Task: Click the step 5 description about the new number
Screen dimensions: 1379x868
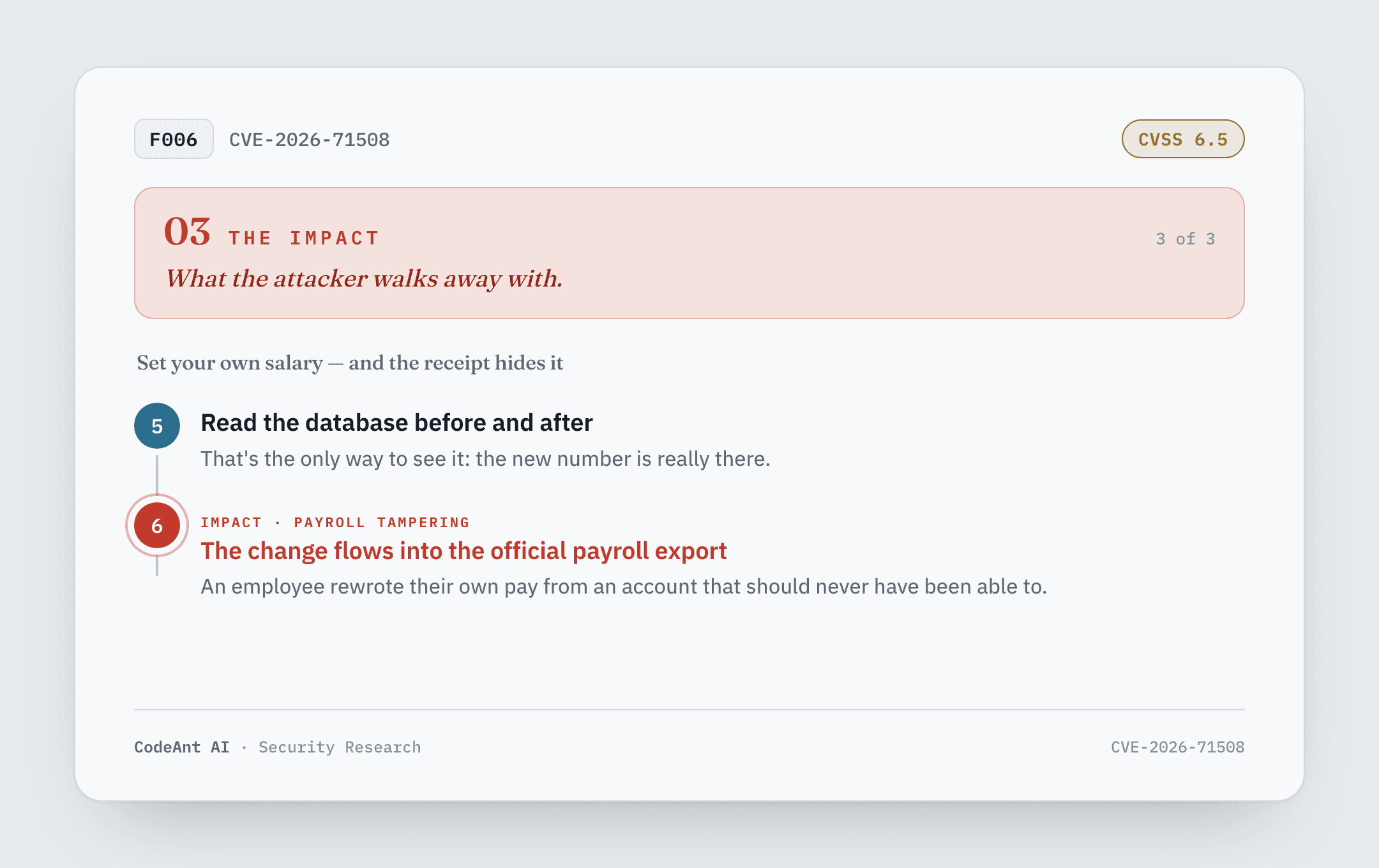Action: (x=485, y=459)
